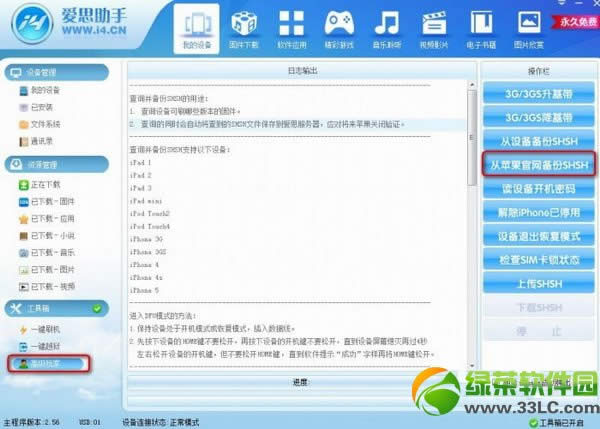Click the 3G/3GS降基带 button
This screenshot has height=429, width=600.
click(x=539, y=117)
